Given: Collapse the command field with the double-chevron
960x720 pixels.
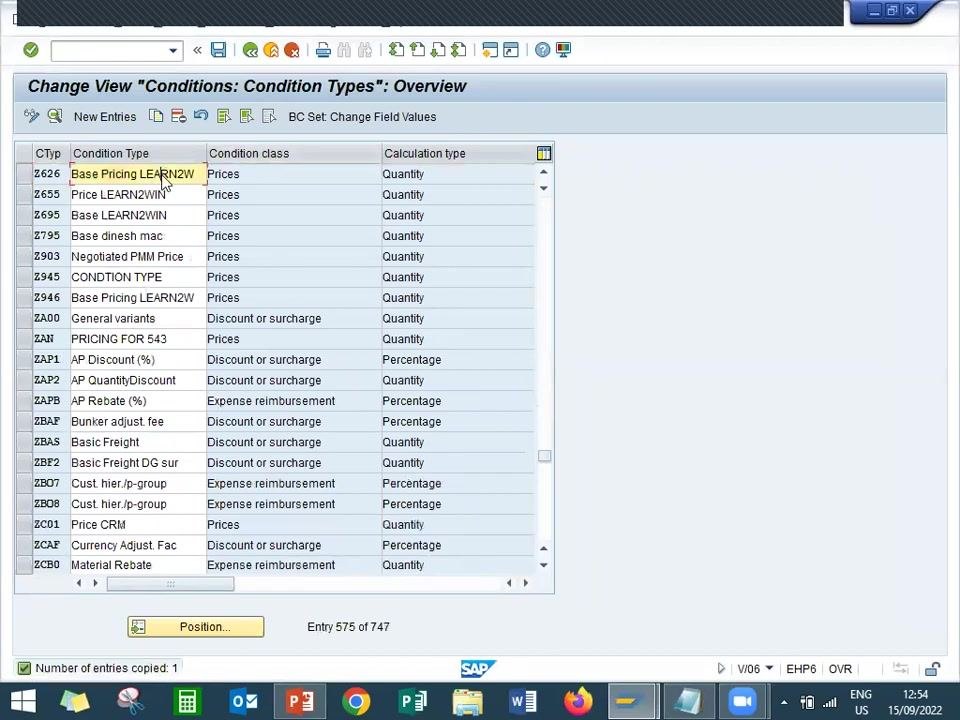Looking at the screenshot, I should [x=197, y=50].
